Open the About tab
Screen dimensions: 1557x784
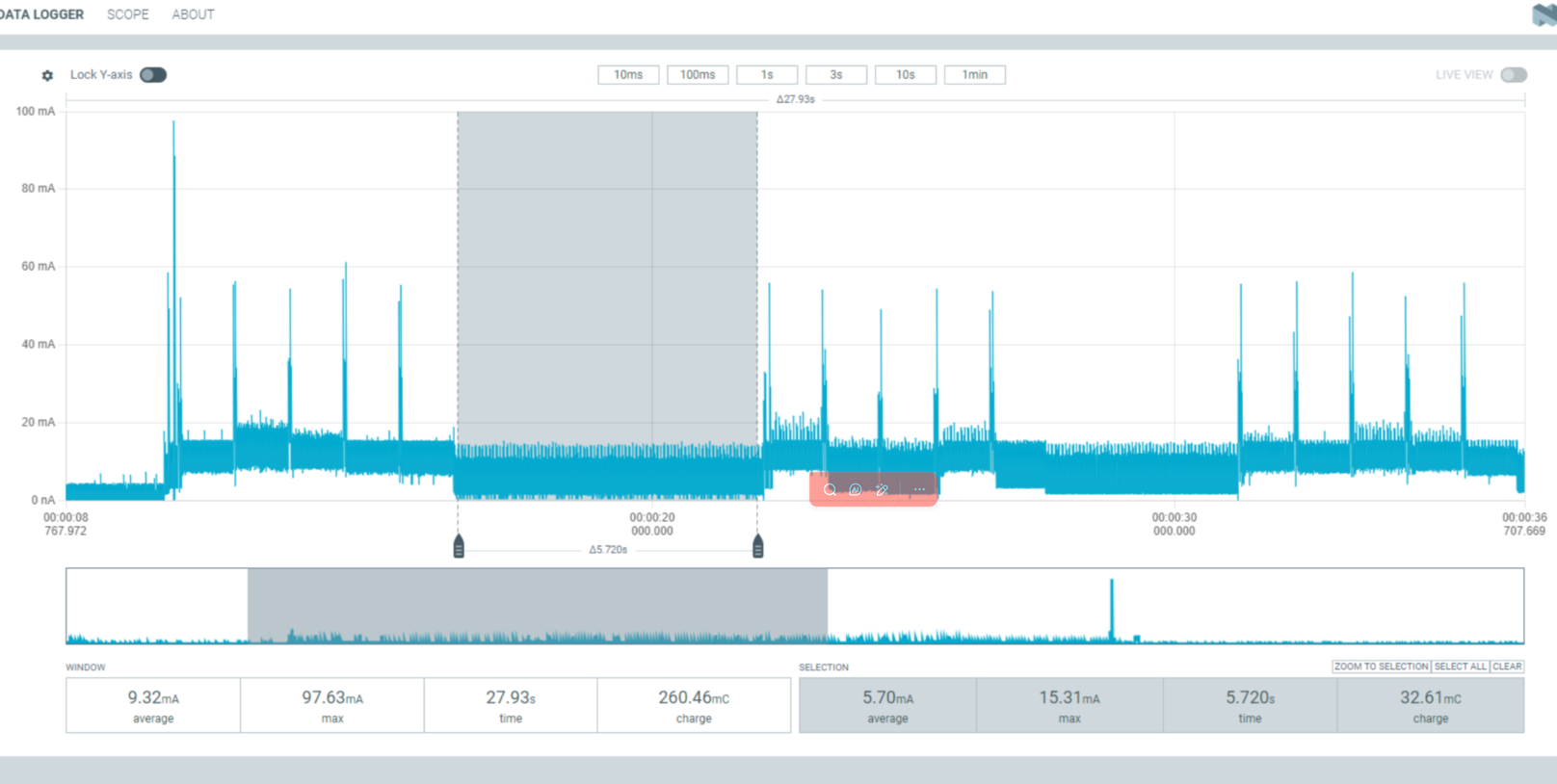193,14
